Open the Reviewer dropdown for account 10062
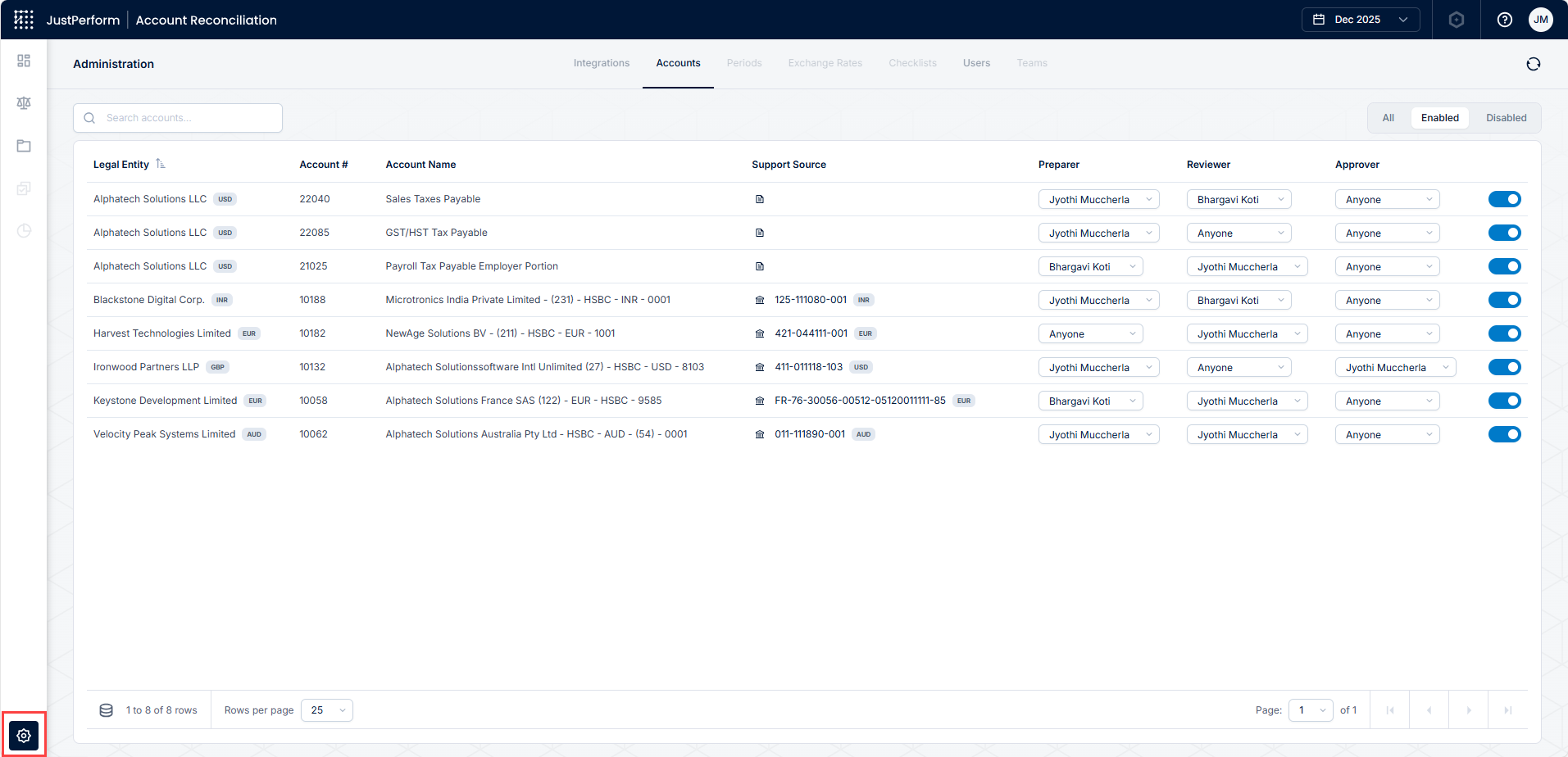The image size is (1568, 757). point(1248,434)
